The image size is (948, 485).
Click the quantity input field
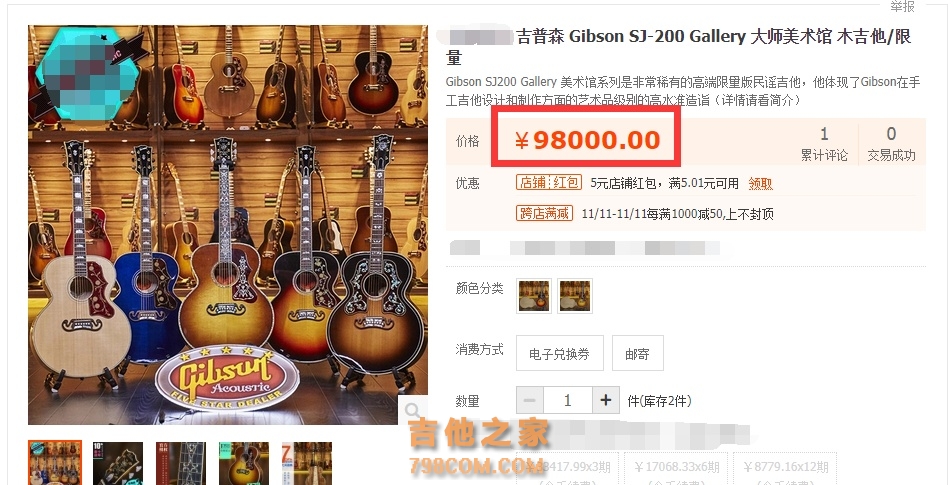[568, 400]
